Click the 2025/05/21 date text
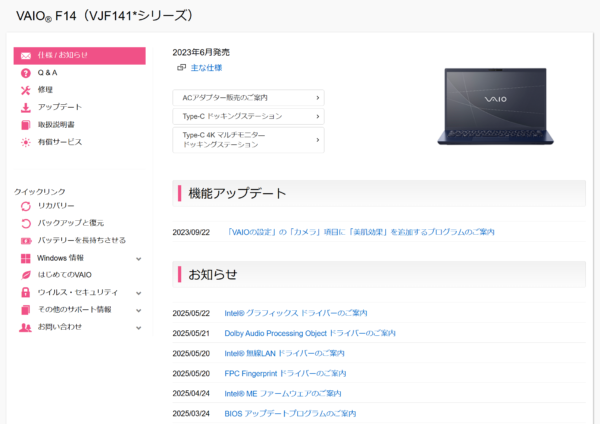The height and width of the screenshot is (424, 600). 191,333
